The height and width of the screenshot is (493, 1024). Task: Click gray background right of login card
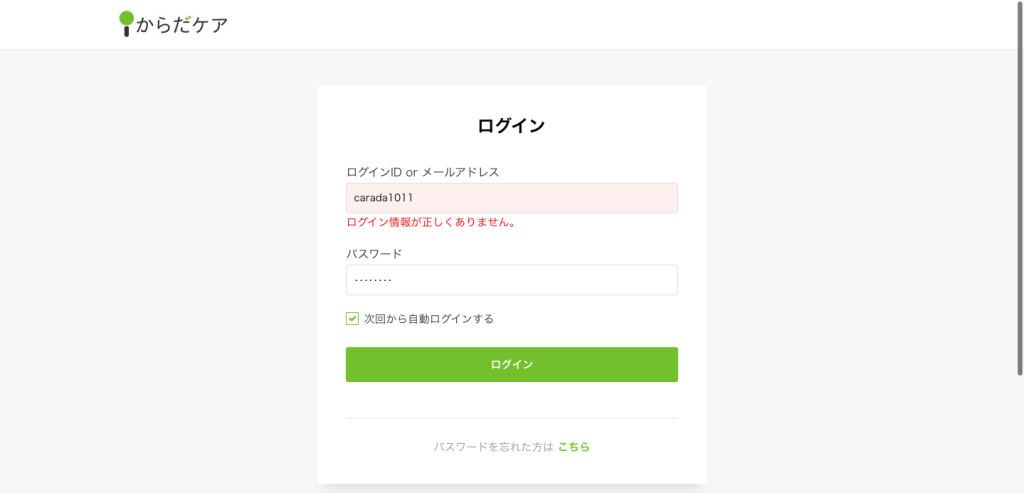[x=860, y=280]
